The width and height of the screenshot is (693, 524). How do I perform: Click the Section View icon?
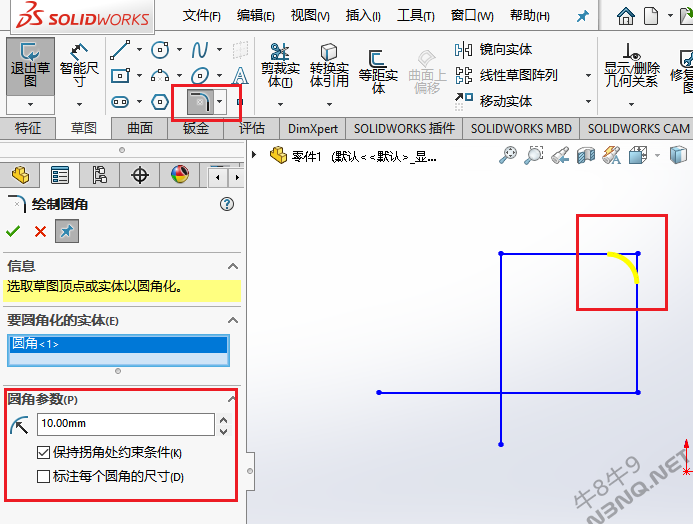[586, 156]
